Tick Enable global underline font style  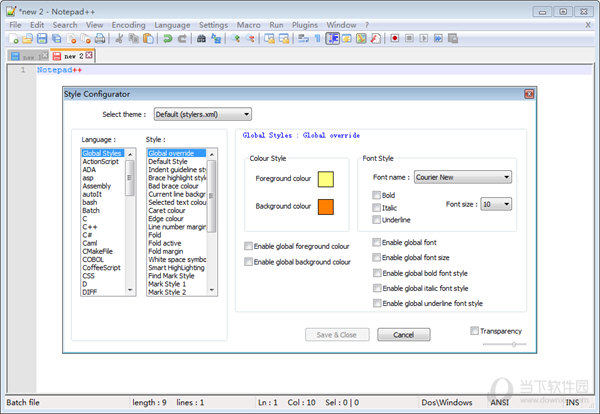pyautogui.click(x=377, y=303)
